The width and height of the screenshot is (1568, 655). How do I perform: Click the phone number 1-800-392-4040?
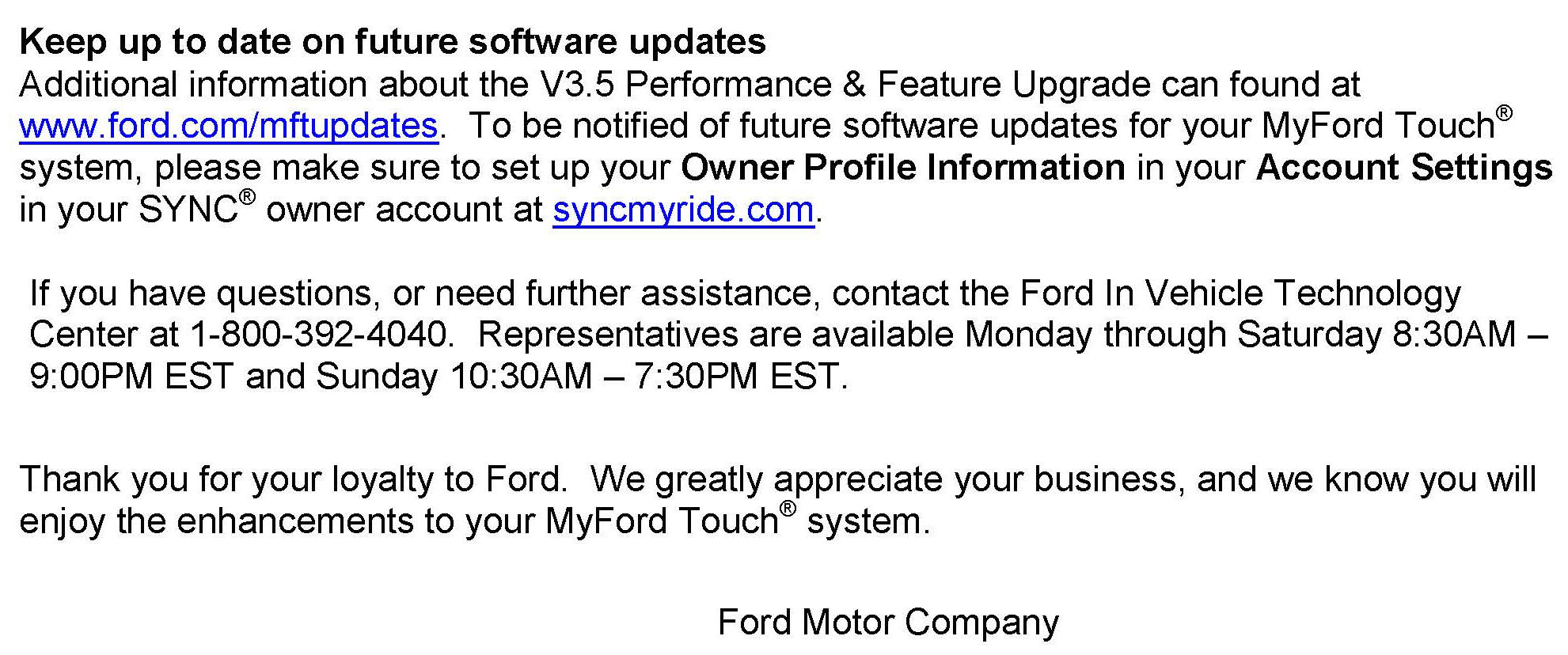coord(320,335)
